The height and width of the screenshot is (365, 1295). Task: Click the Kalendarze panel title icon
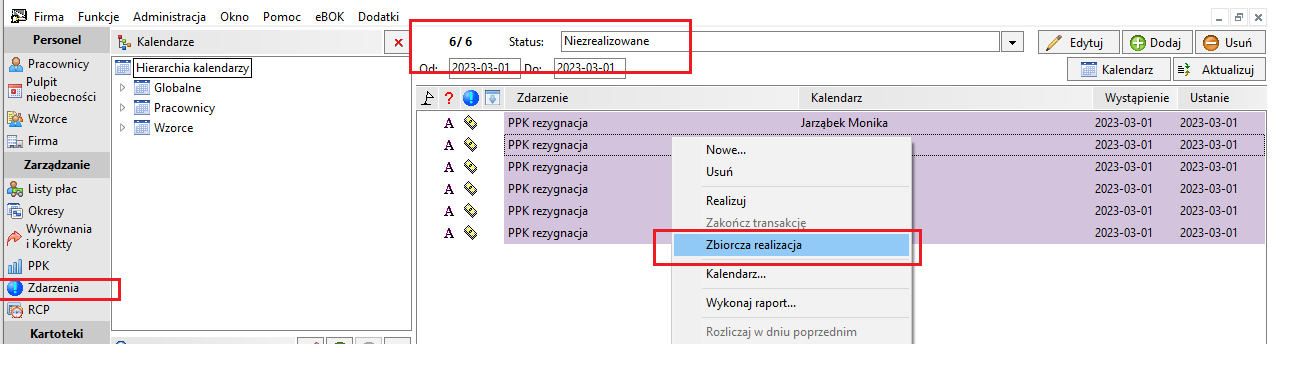124,42
